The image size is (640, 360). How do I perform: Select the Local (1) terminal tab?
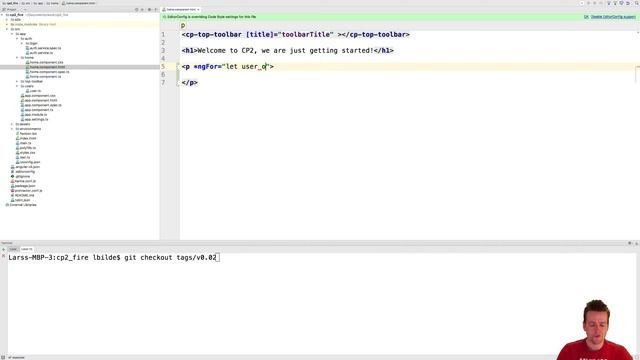tap(27, 249)
